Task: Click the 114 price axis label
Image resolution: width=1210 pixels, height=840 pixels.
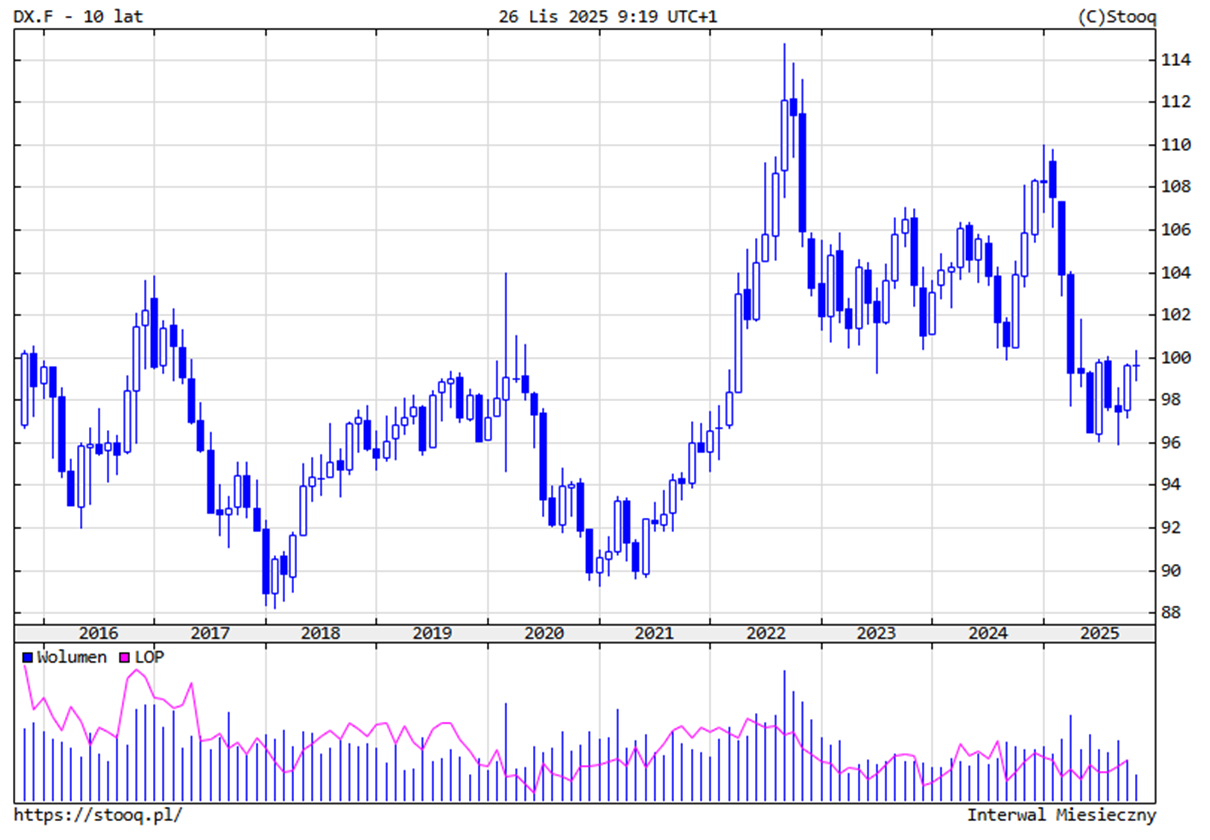Action: [1174, 60]
